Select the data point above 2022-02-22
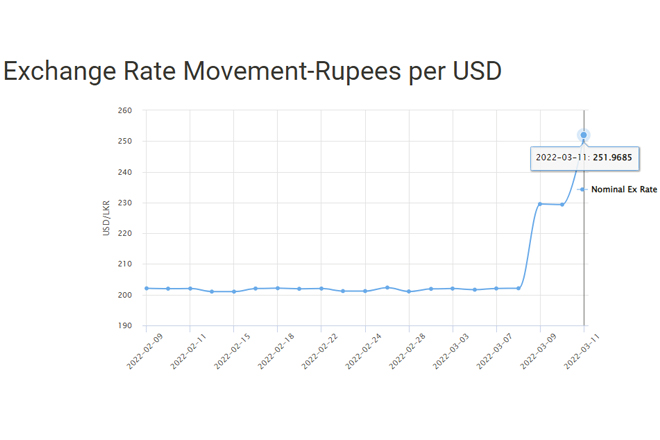Viewport: 660px width, 440px height. click(321, 288)
